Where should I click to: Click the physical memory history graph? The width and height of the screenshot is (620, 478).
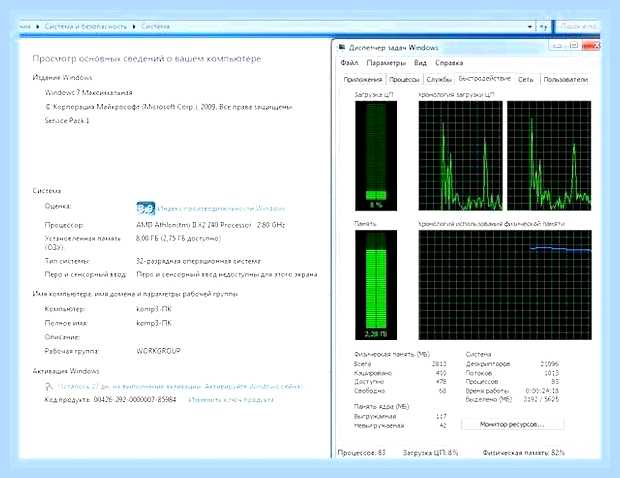point(505,285)
